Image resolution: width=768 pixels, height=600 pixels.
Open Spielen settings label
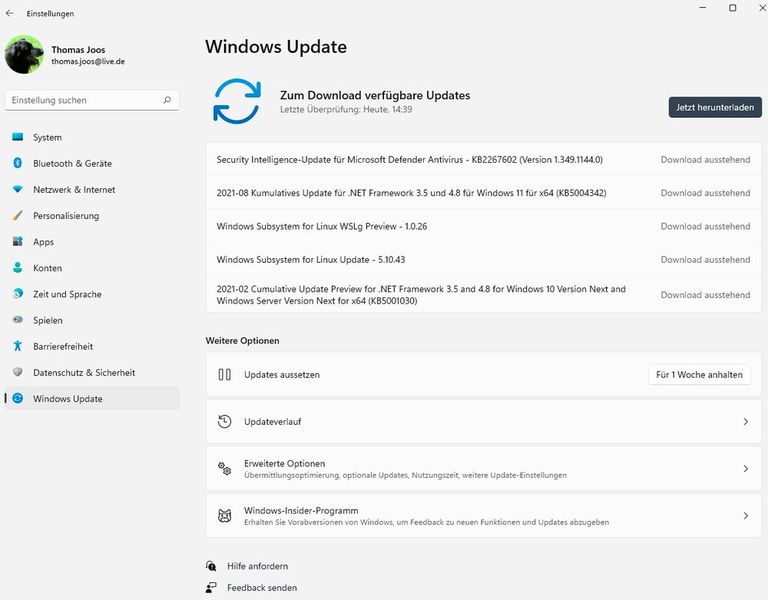pos(48,320)
